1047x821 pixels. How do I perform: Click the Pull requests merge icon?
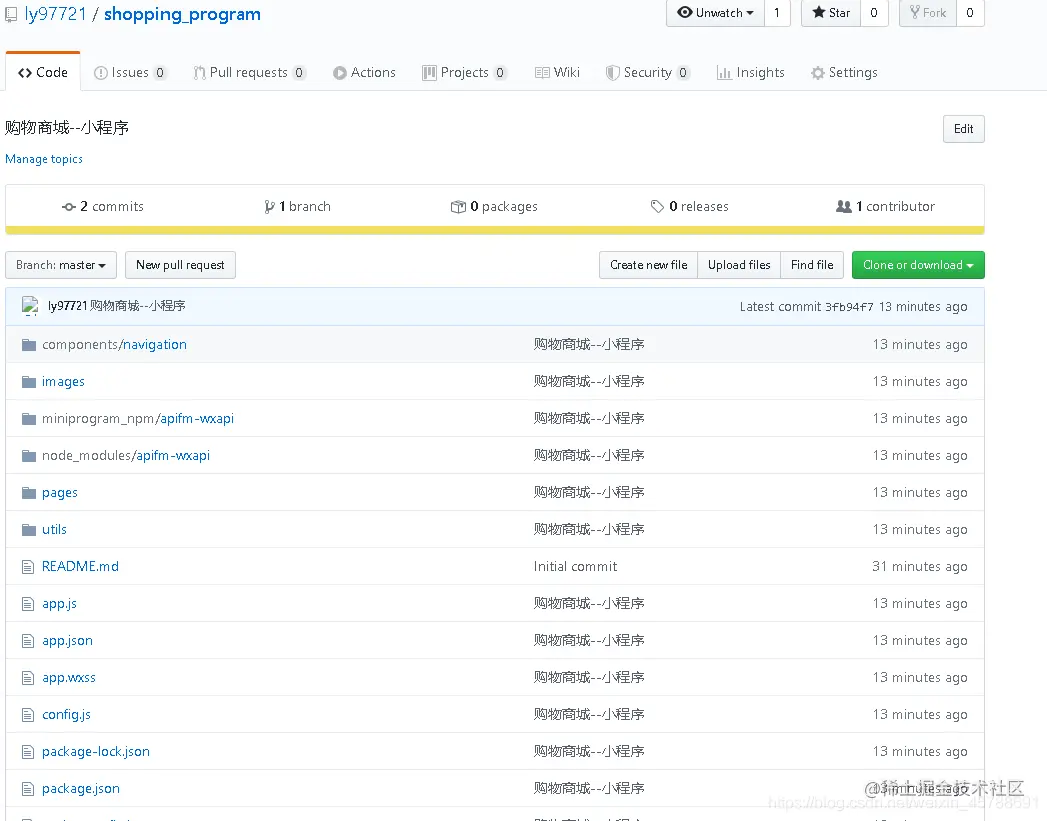pyautogui.click(x=199, y=73)
